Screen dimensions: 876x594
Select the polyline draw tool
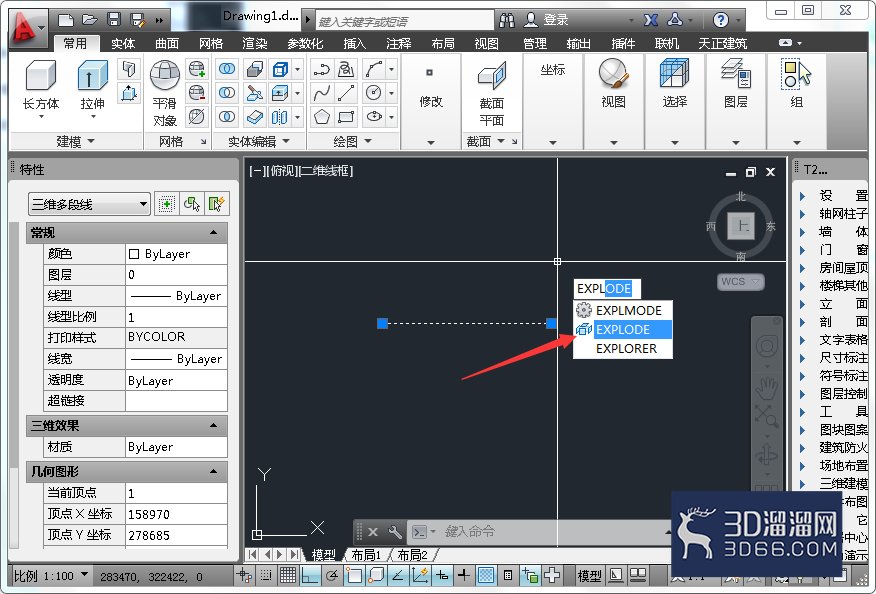(x=322, y=69)
